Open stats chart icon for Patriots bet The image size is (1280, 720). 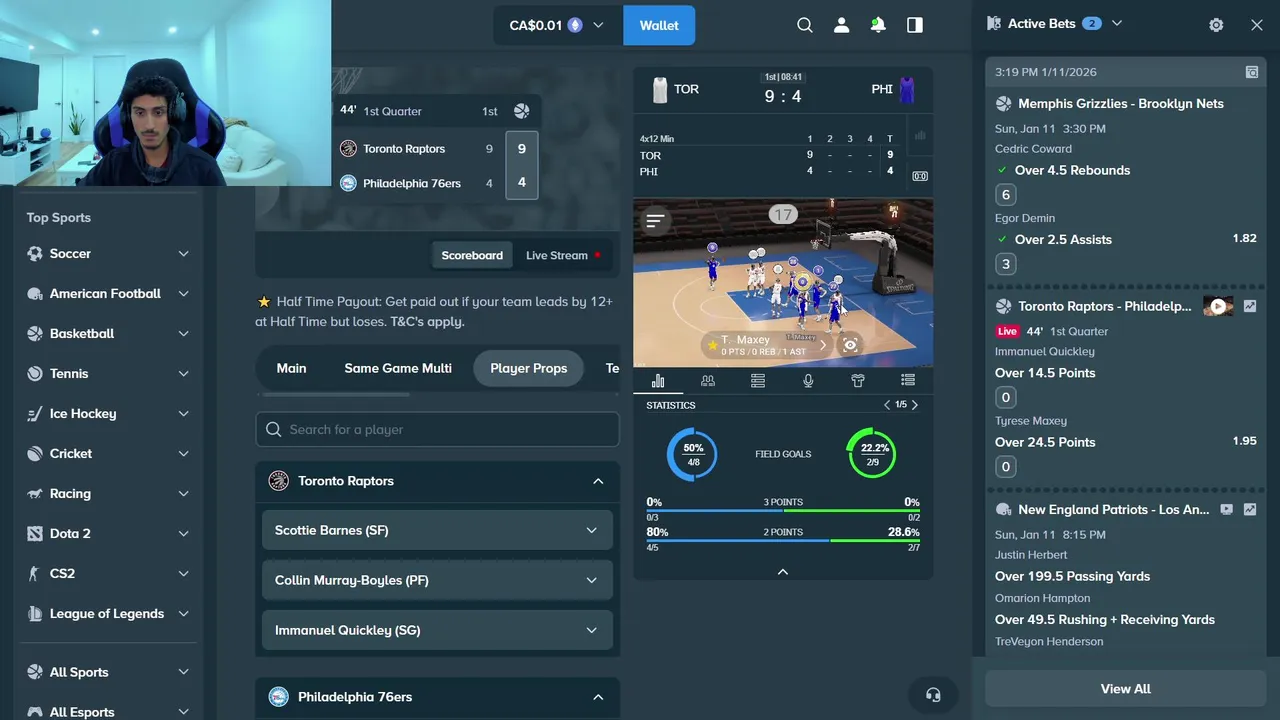pyautogui.click(x=1250, y=509)
